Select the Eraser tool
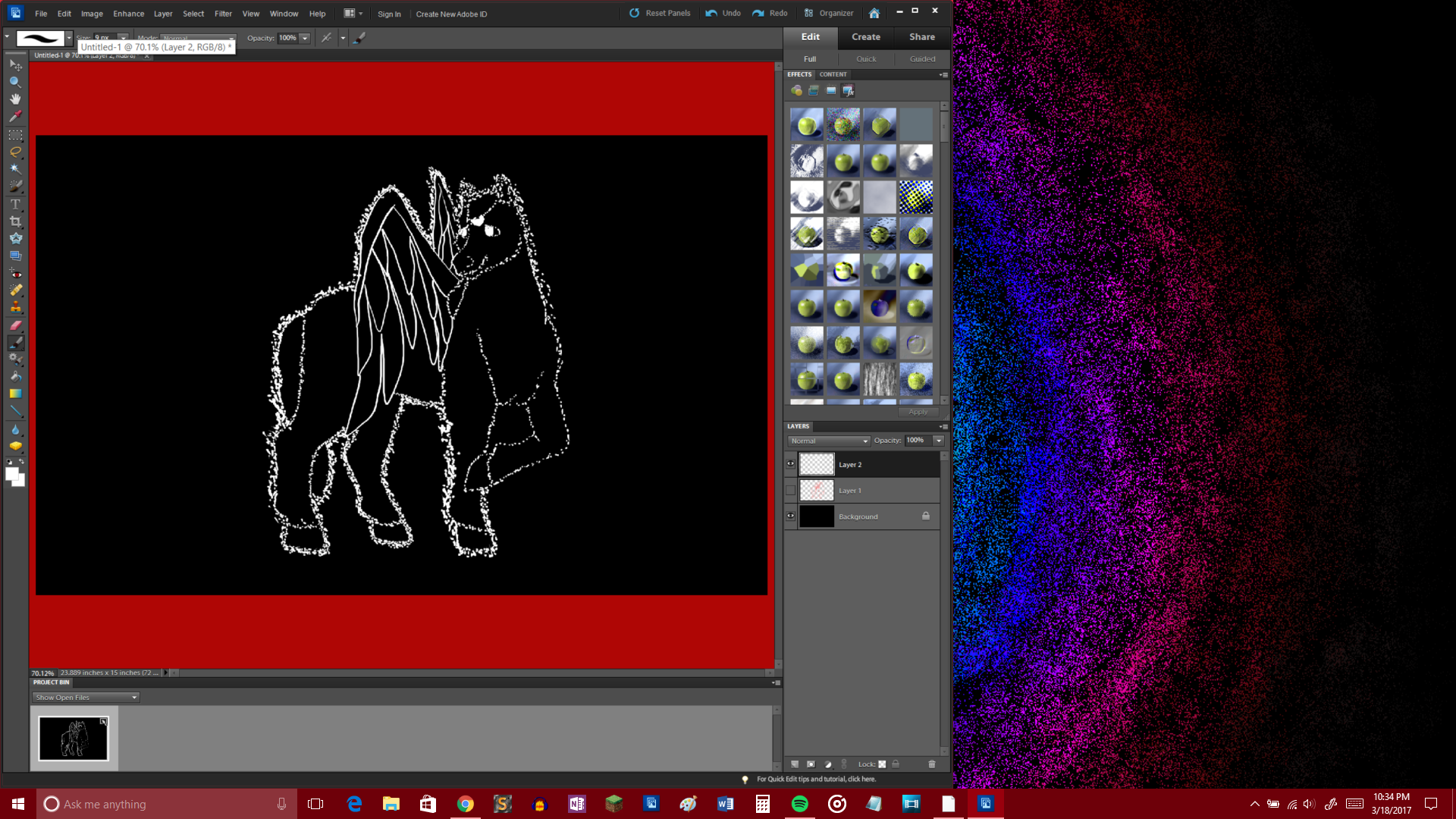Screen dimensions: 1456x819 [x=15, y=325]
